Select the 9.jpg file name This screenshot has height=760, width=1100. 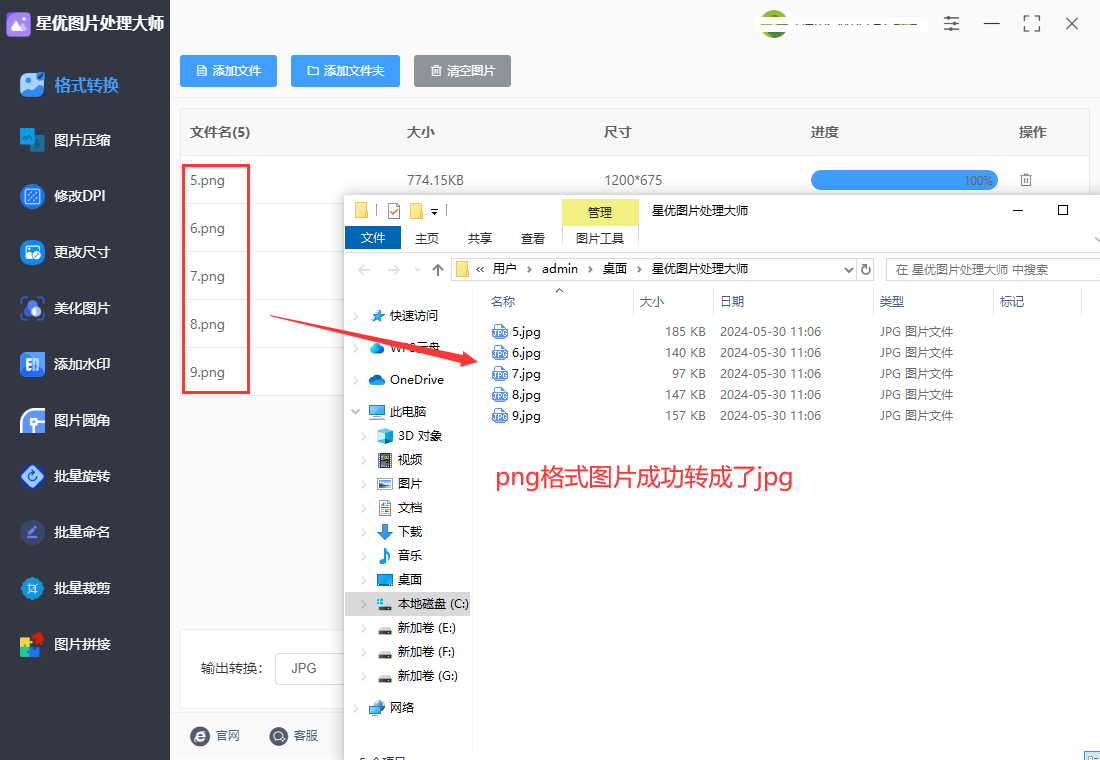pos(526,415)
